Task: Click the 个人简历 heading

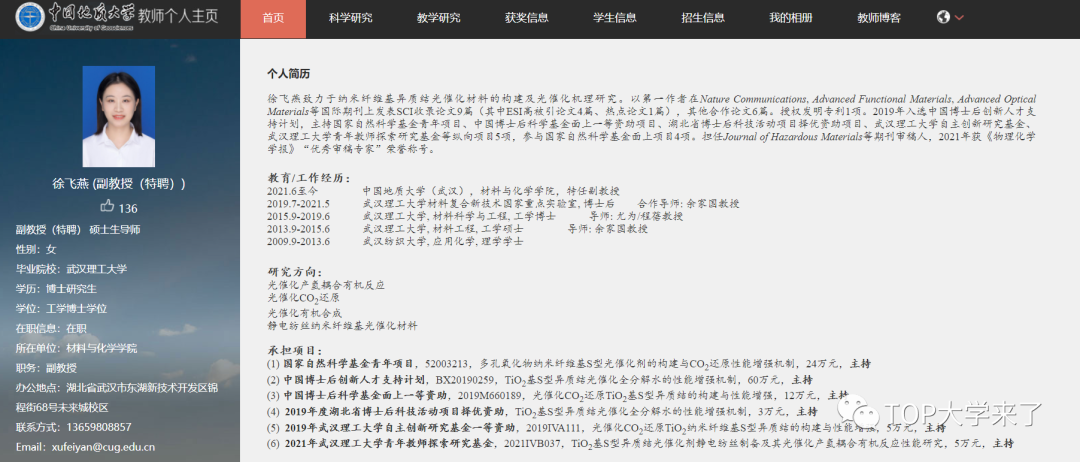Action: 288,74
